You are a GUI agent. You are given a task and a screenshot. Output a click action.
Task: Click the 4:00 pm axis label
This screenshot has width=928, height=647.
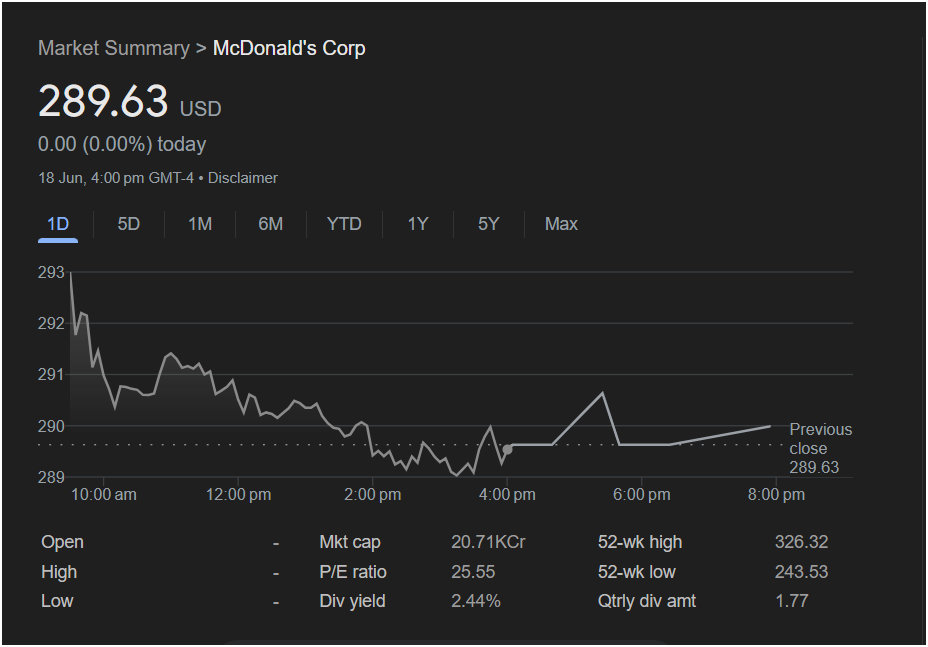[x=507, y=495]
